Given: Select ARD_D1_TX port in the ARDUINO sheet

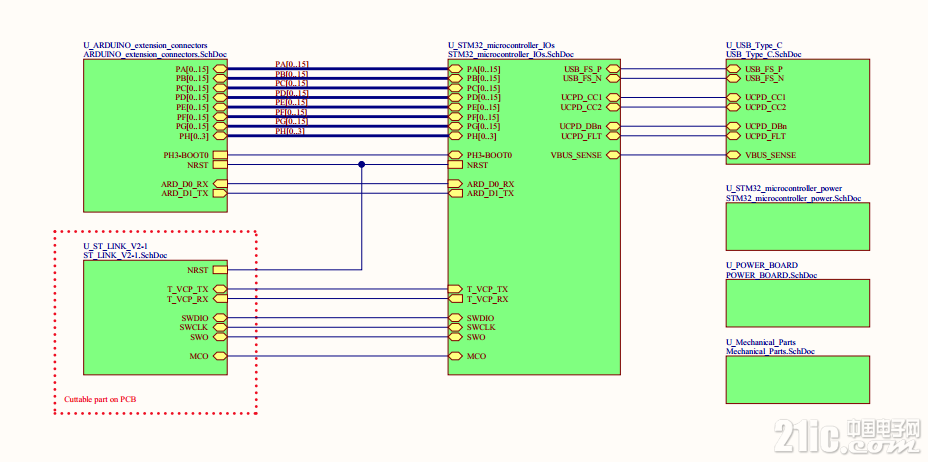Looking at the screenshot, I should pos(220,193).
